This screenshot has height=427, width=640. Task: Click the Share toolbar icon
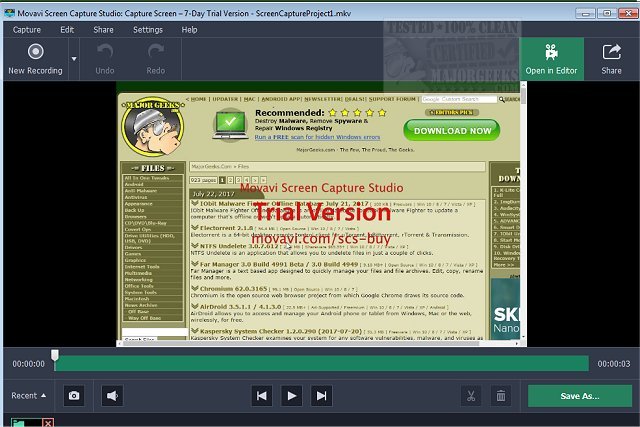click(x=611, y=59)
